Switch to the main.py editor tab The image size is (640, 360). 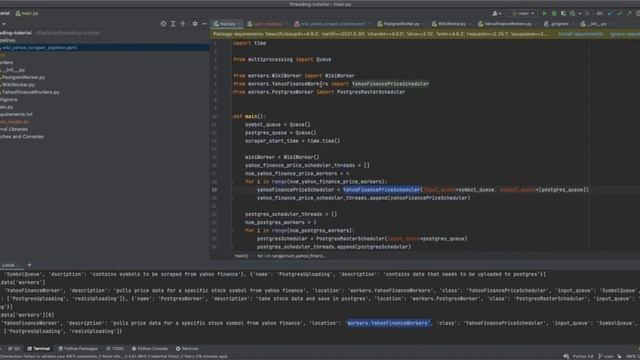tap(227, 24)
